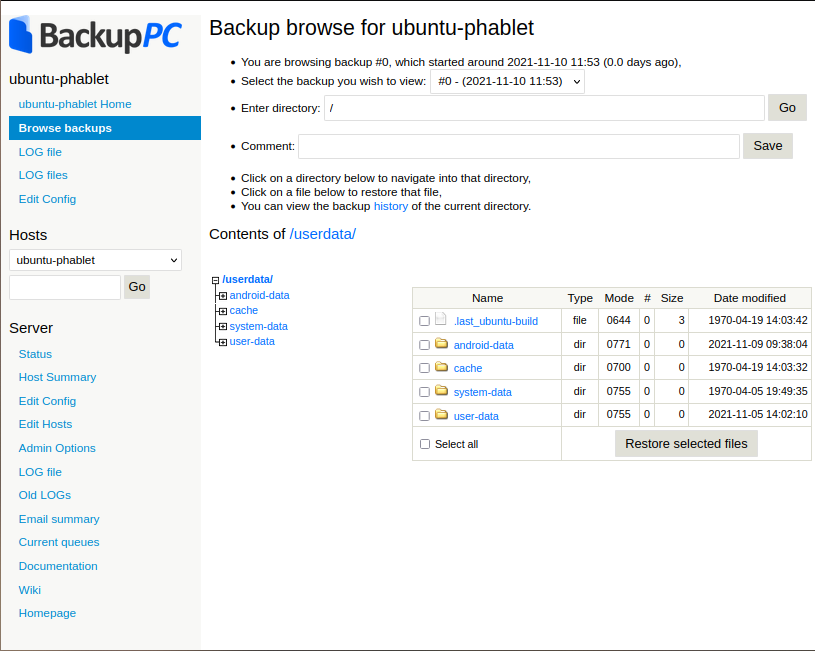The height and width of the screenshot is (651, 815).
Task: Click the system-data folder icon in table
Action: click(441, 390)
